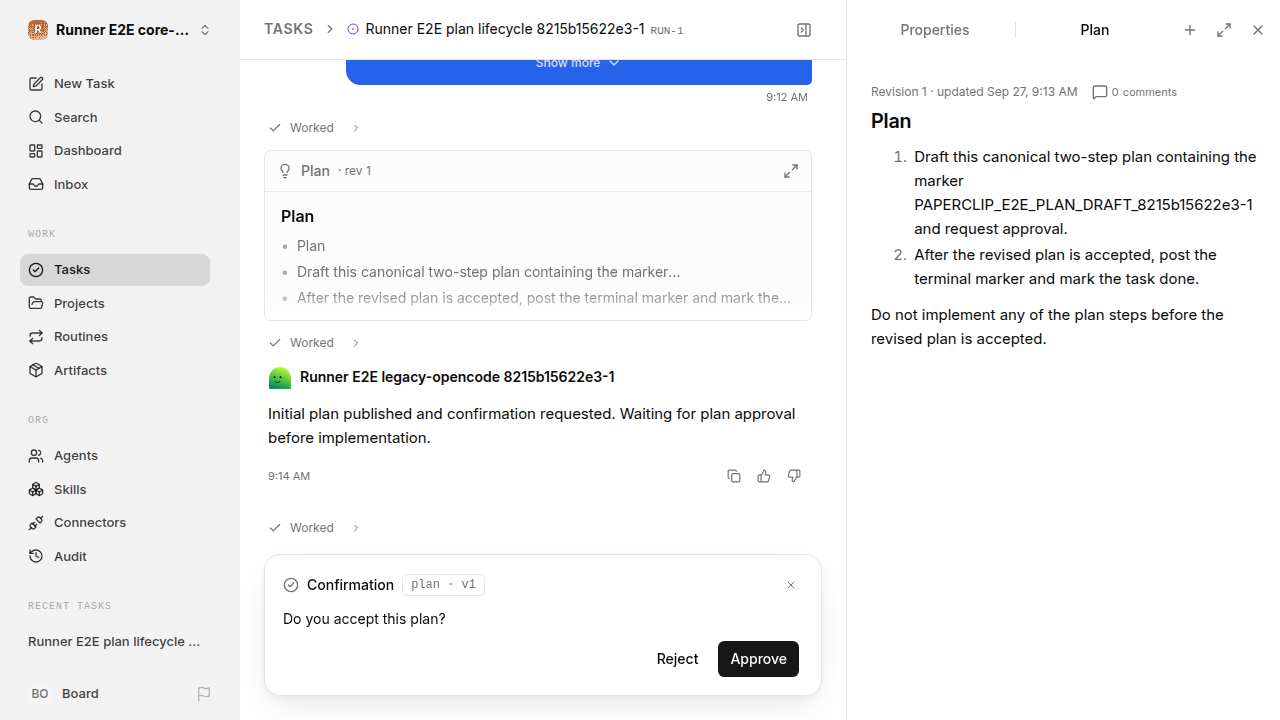Click the TASKS breadcrumb
The image size is (1280, 720).
pos(288,29)
